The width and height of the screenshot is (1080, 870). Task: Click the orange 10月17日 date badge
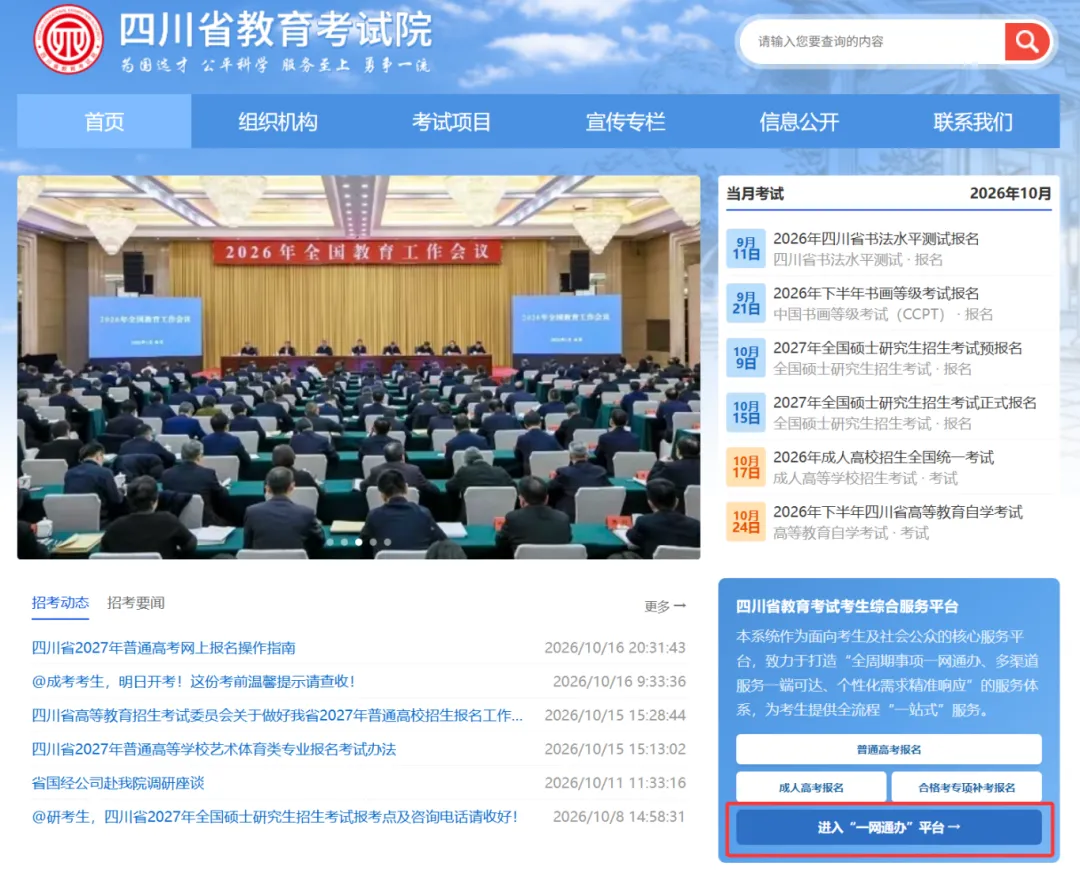tap(746, 467)
